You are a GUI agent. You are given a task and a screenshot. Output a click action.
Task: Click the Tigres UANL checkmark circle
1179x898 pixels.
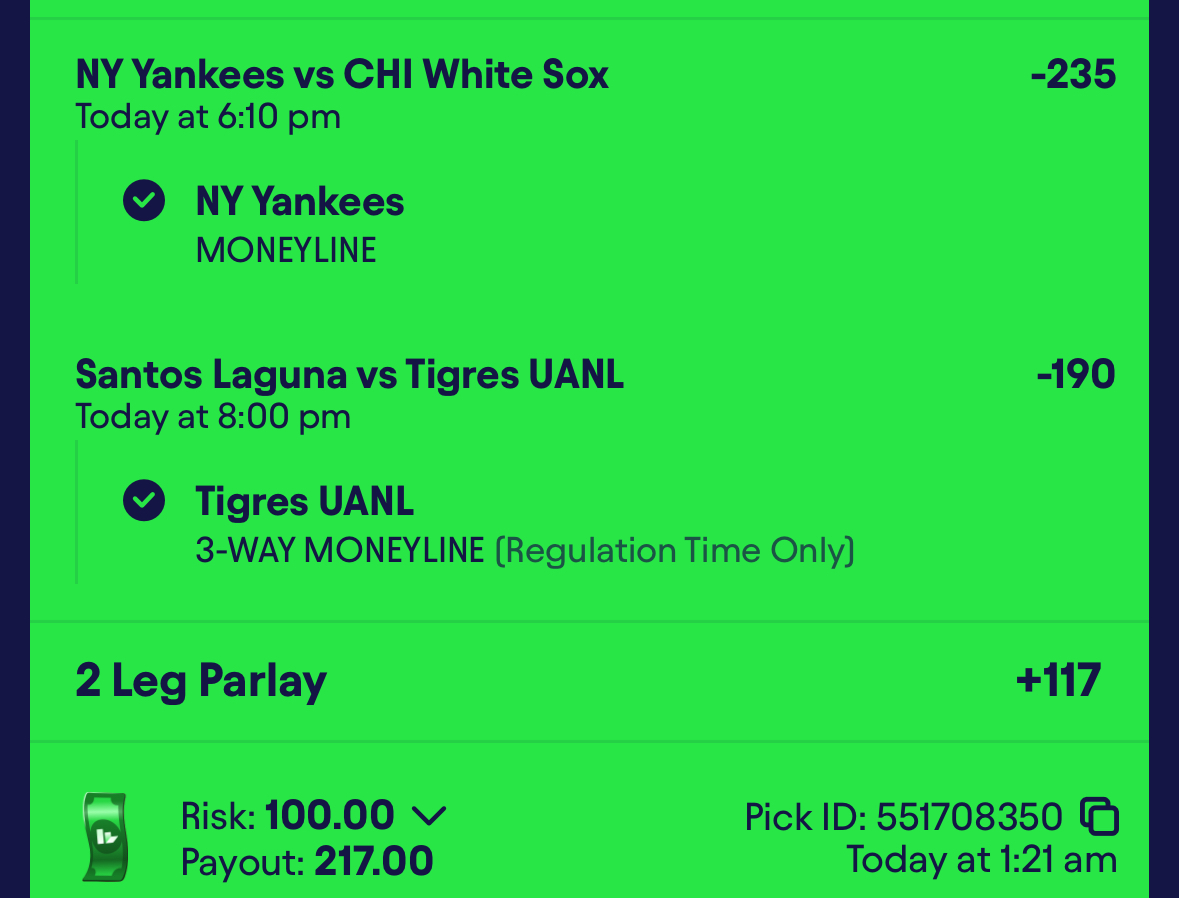(x=144, y=500)
